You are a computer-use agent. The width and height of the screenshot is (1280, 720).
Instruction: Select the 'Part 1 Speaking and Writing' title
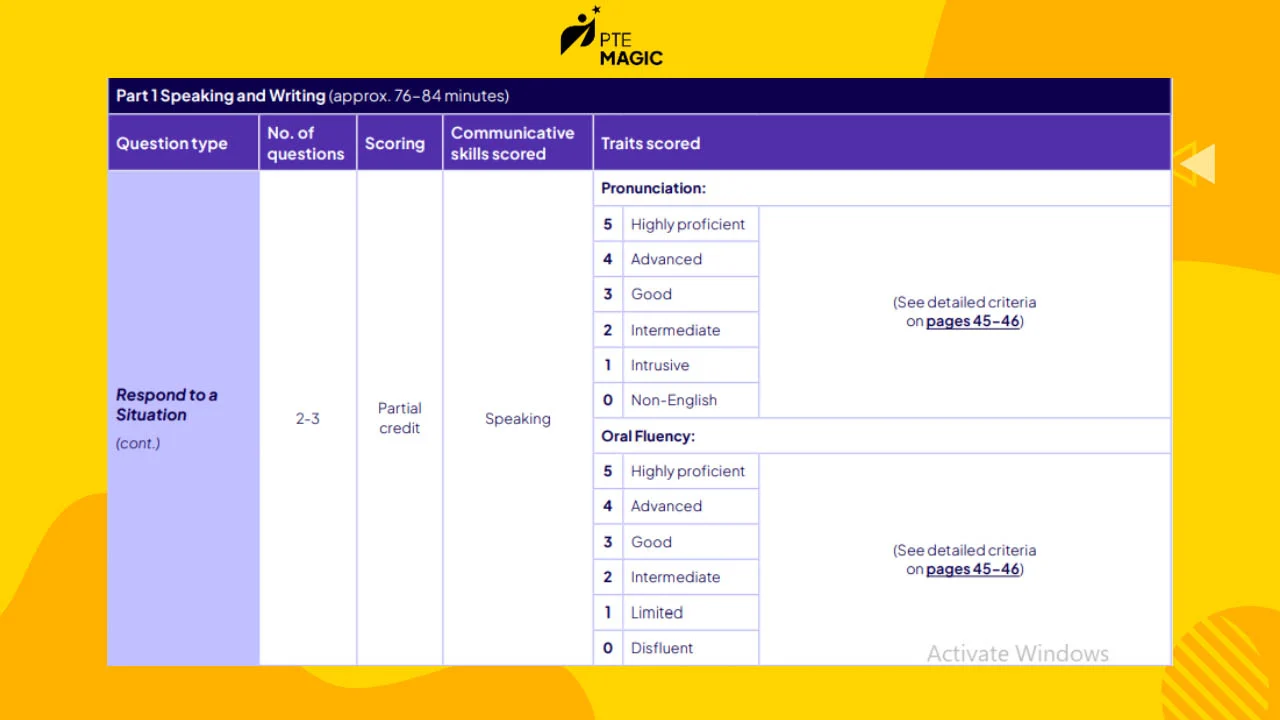point(220,96)
